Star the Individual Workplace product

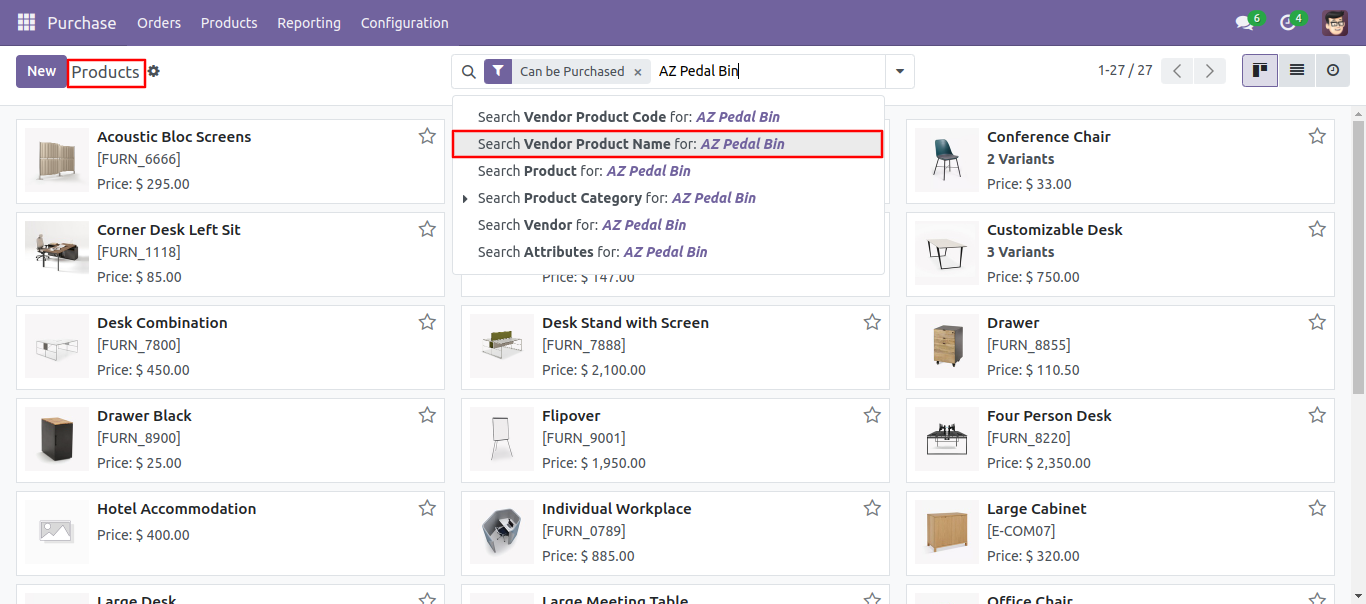pyautogui.click(x=872, y=508)
